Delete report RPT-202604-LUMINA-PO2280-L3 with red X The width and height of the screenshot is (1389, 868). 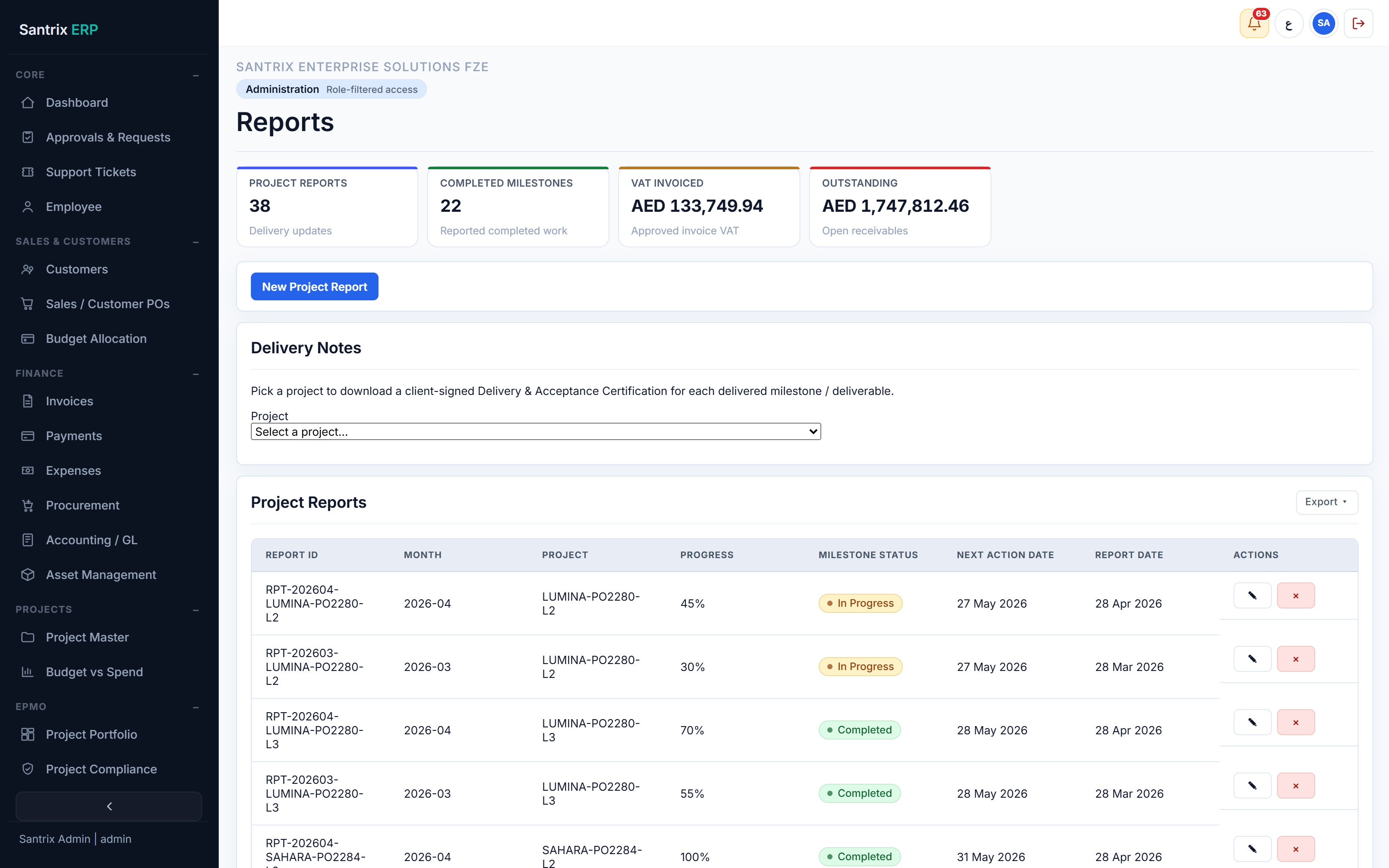pos(1295,722)
